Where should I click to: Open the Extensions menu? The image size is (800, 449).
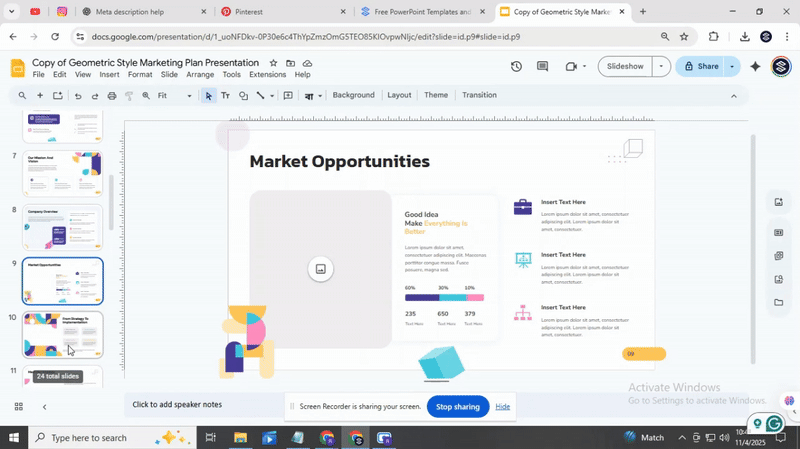[267, 75]
